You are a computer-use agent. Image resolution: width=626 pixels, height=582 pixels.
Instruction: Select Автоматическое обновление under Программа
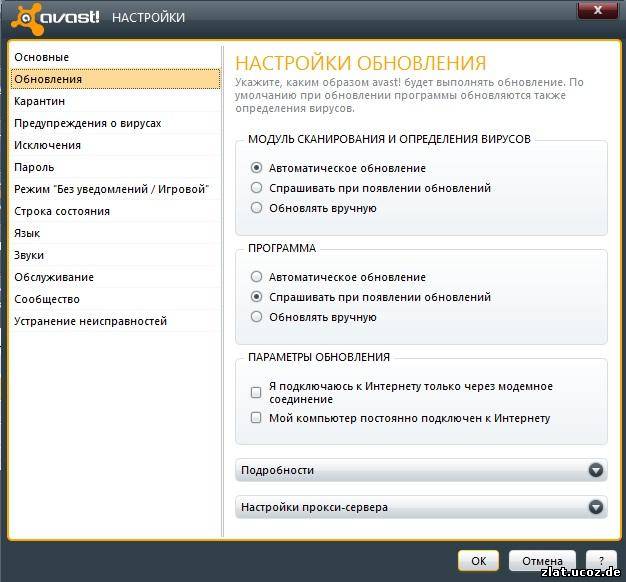[x=256, y=277]
